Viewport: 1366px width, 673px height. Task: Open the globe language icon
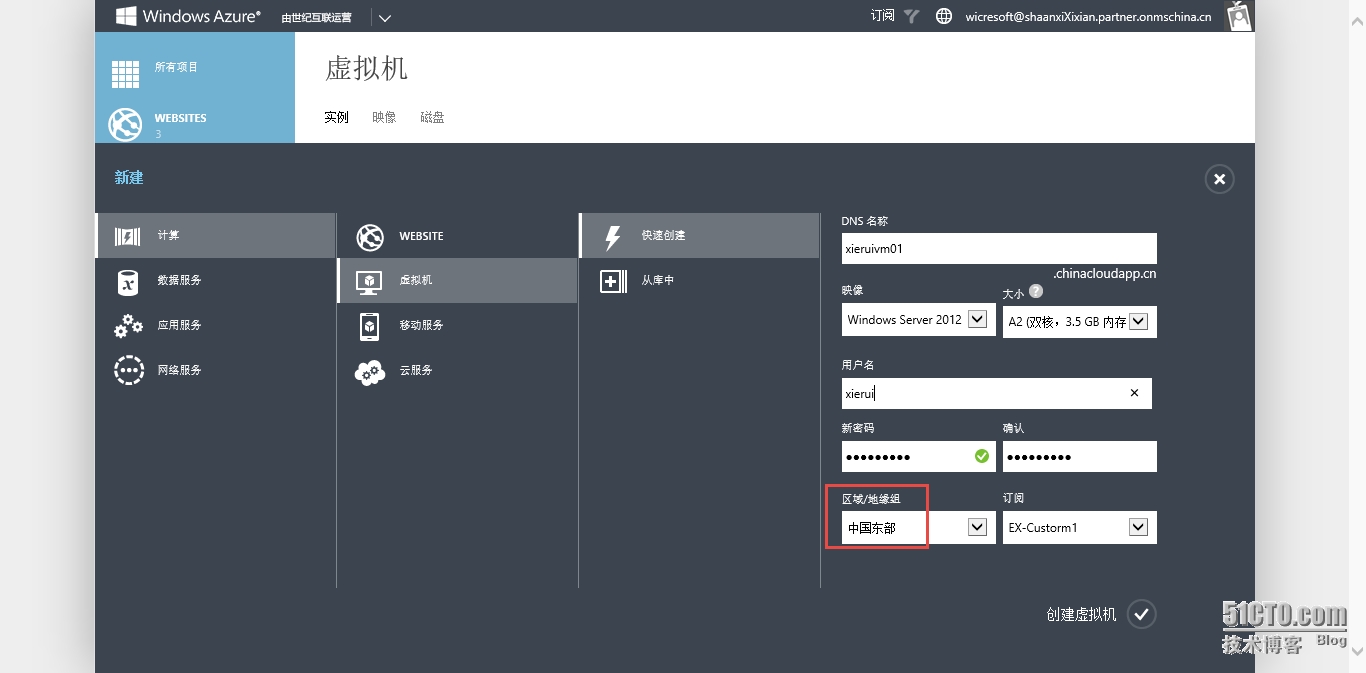pyautogui.click(x=943, y=16)
